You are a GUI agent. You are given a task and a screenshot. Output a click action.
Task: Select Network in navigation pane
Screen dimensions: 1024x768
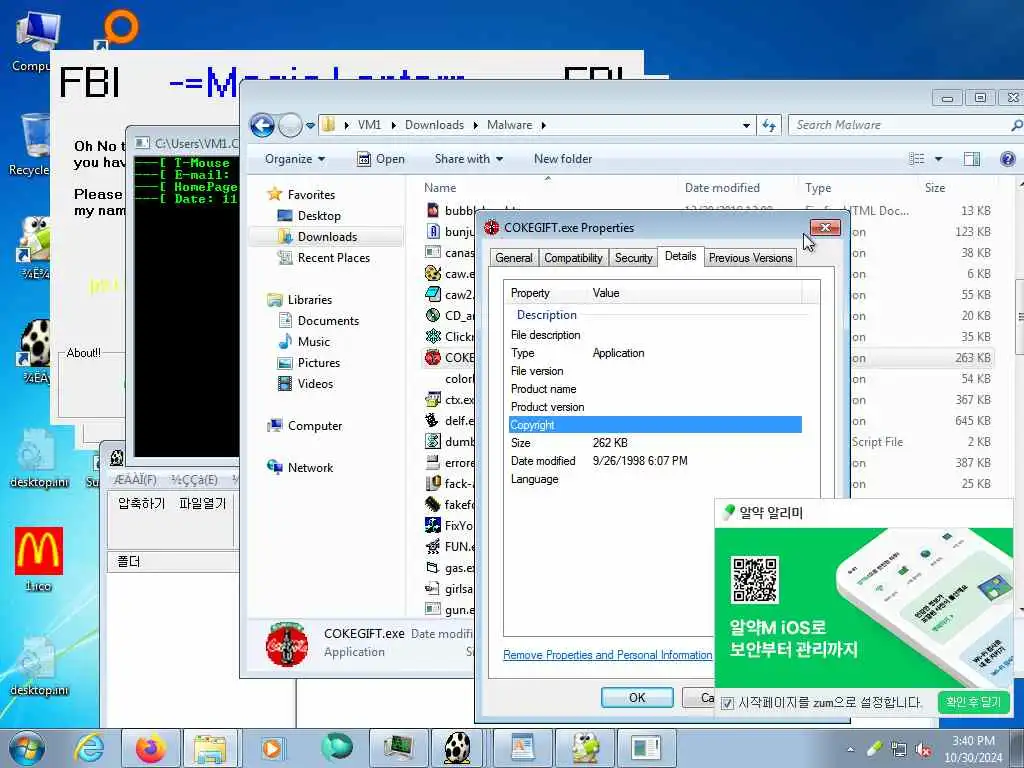pyautogui.click(x=310, y=468)
